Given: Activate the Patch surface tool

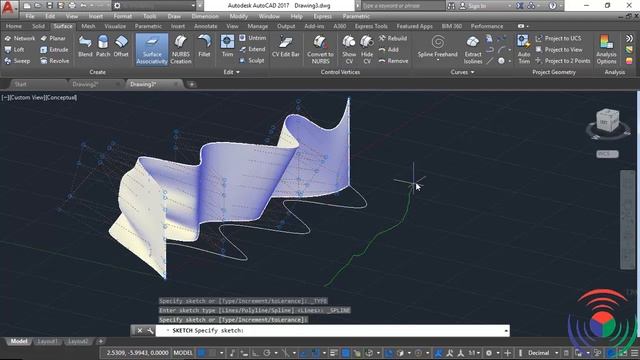Looking at the screenshot, I should [103, 46].
